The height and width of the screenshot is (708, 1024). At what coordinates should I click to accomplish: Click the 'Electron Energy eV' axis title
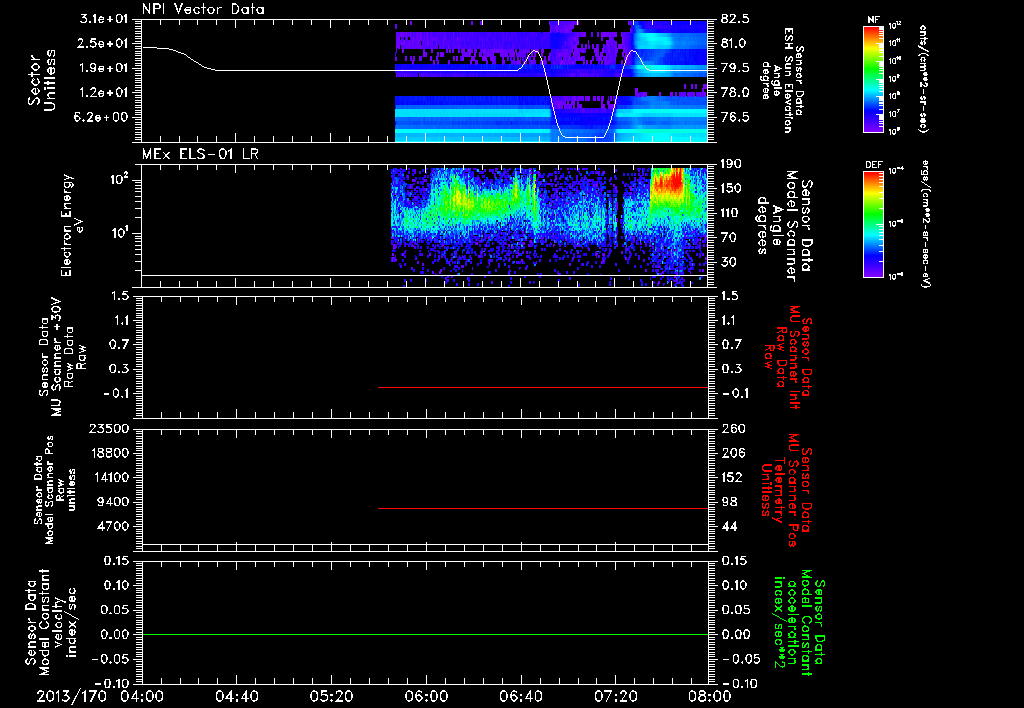[72, 225]
